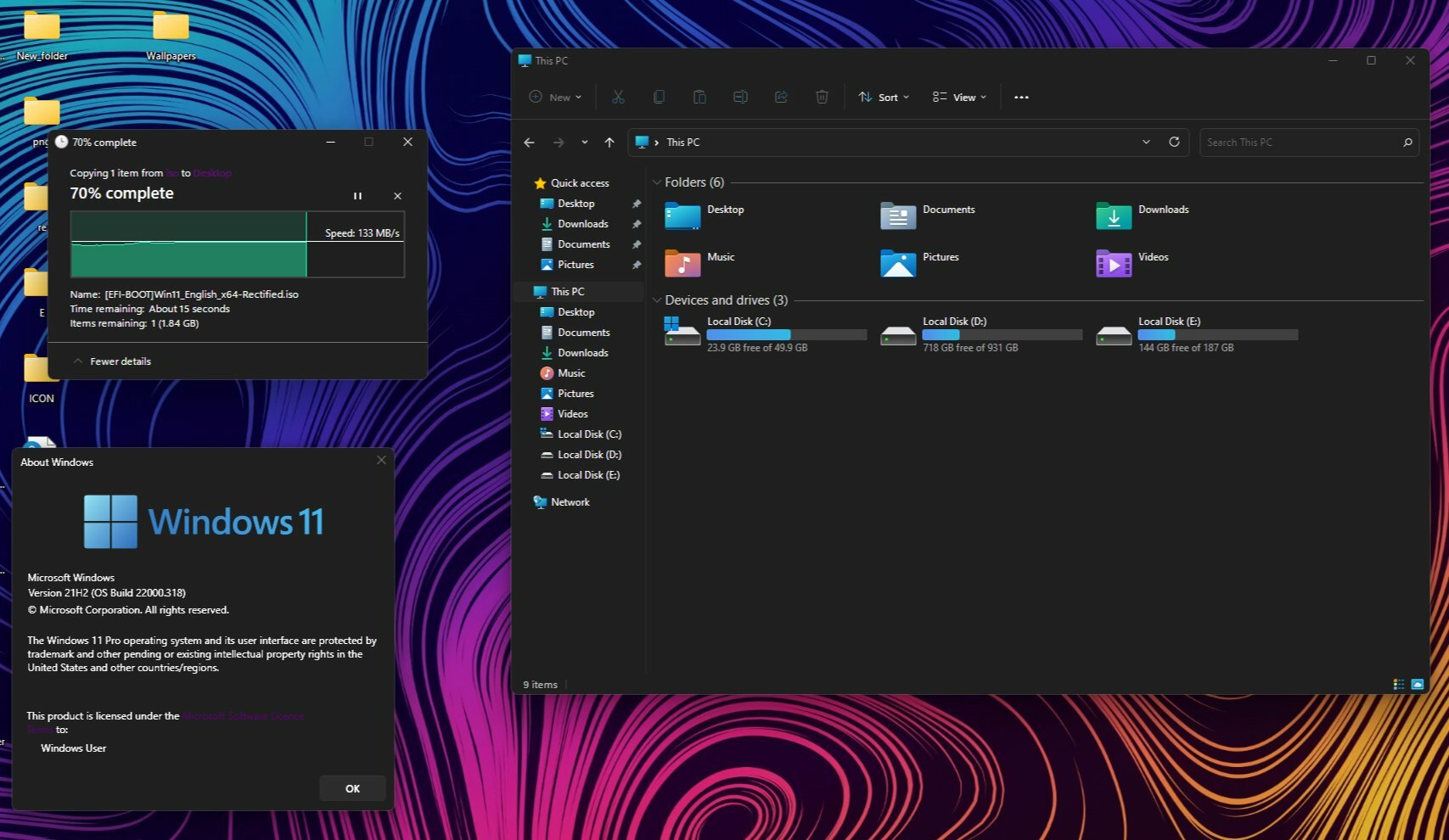Select Local Disk (C:) in the navigation pane
1449x840 pixels.
[589, 434]
